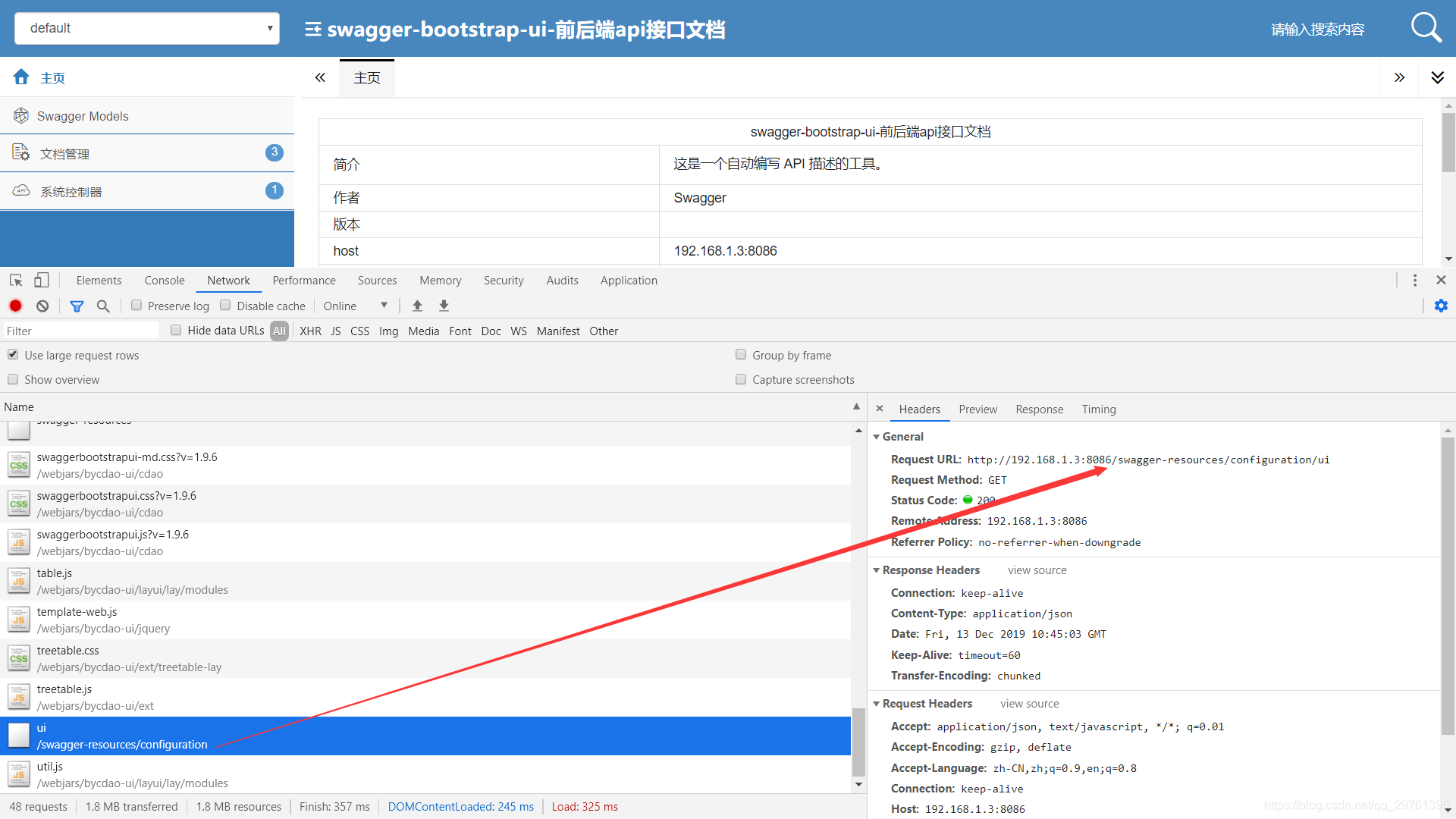
Task: Clear the network log icon
Action: tap(42, 306)
